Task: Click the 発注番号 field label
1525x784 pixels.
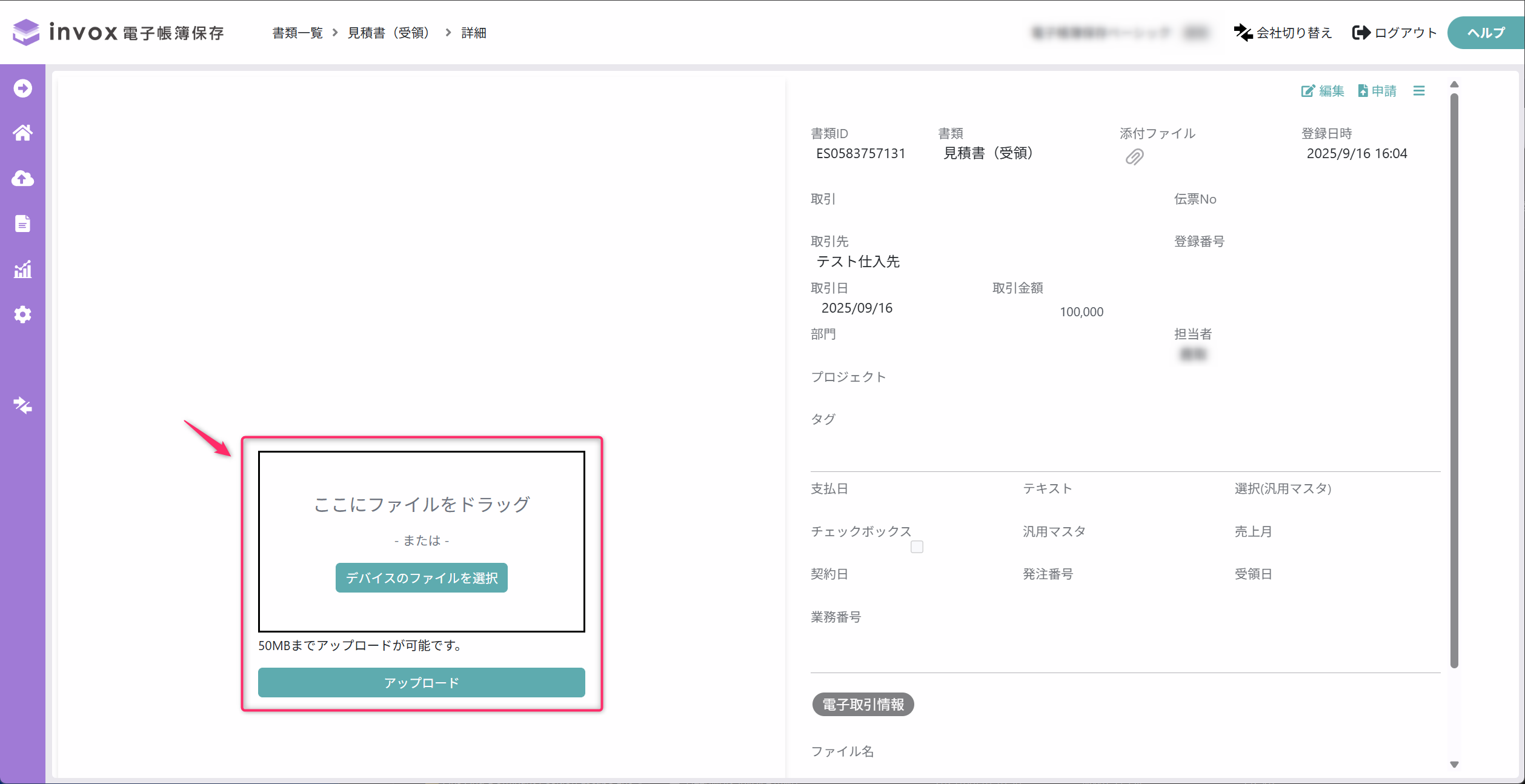Action: pos(1048,574)
